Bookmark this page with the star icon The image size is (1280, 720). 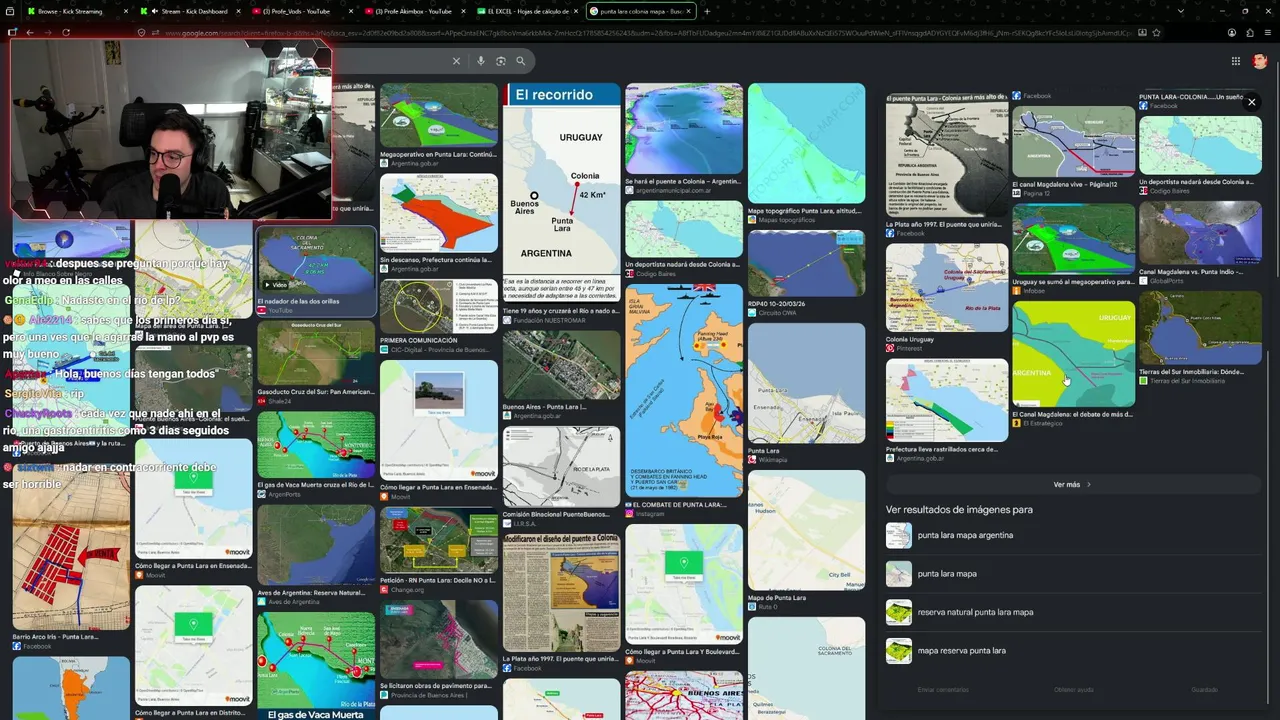1156,32
